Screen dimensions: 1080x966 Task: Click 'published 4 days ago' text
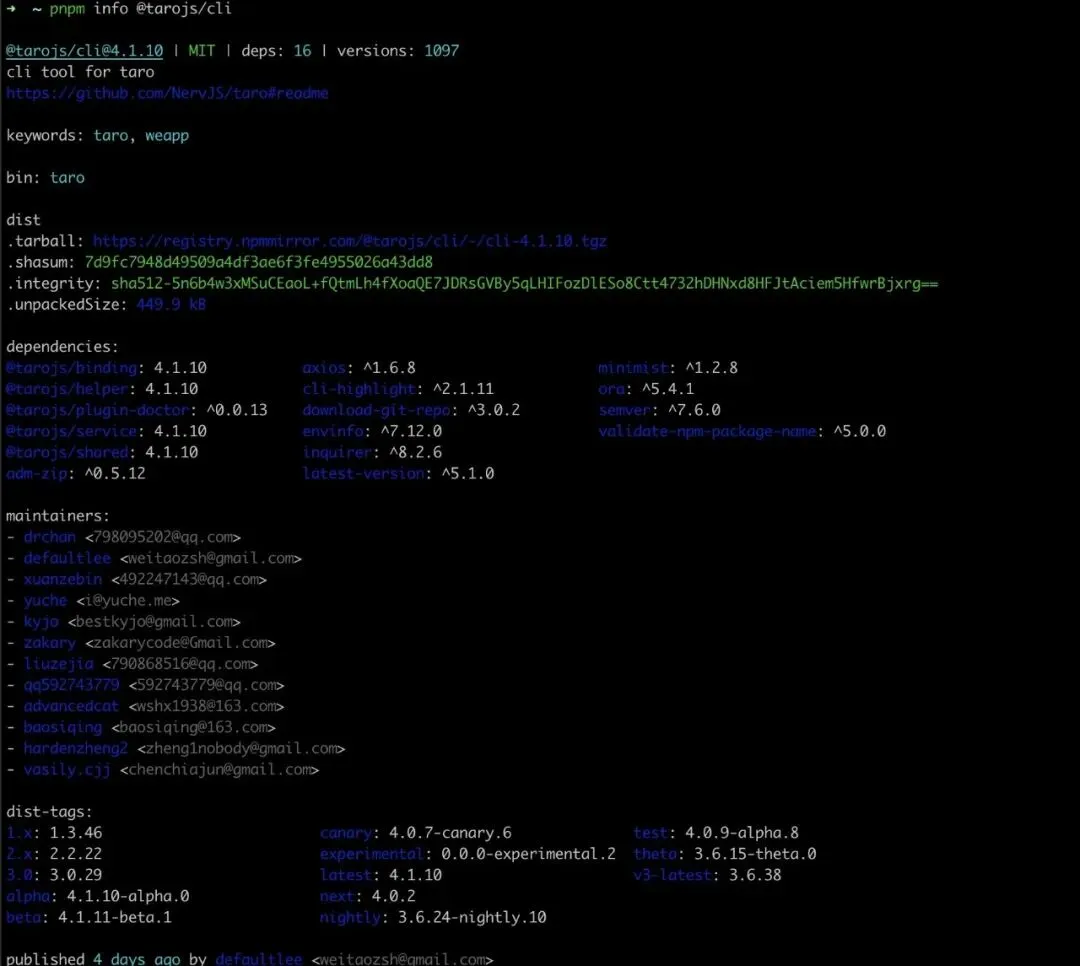(93, 958)
